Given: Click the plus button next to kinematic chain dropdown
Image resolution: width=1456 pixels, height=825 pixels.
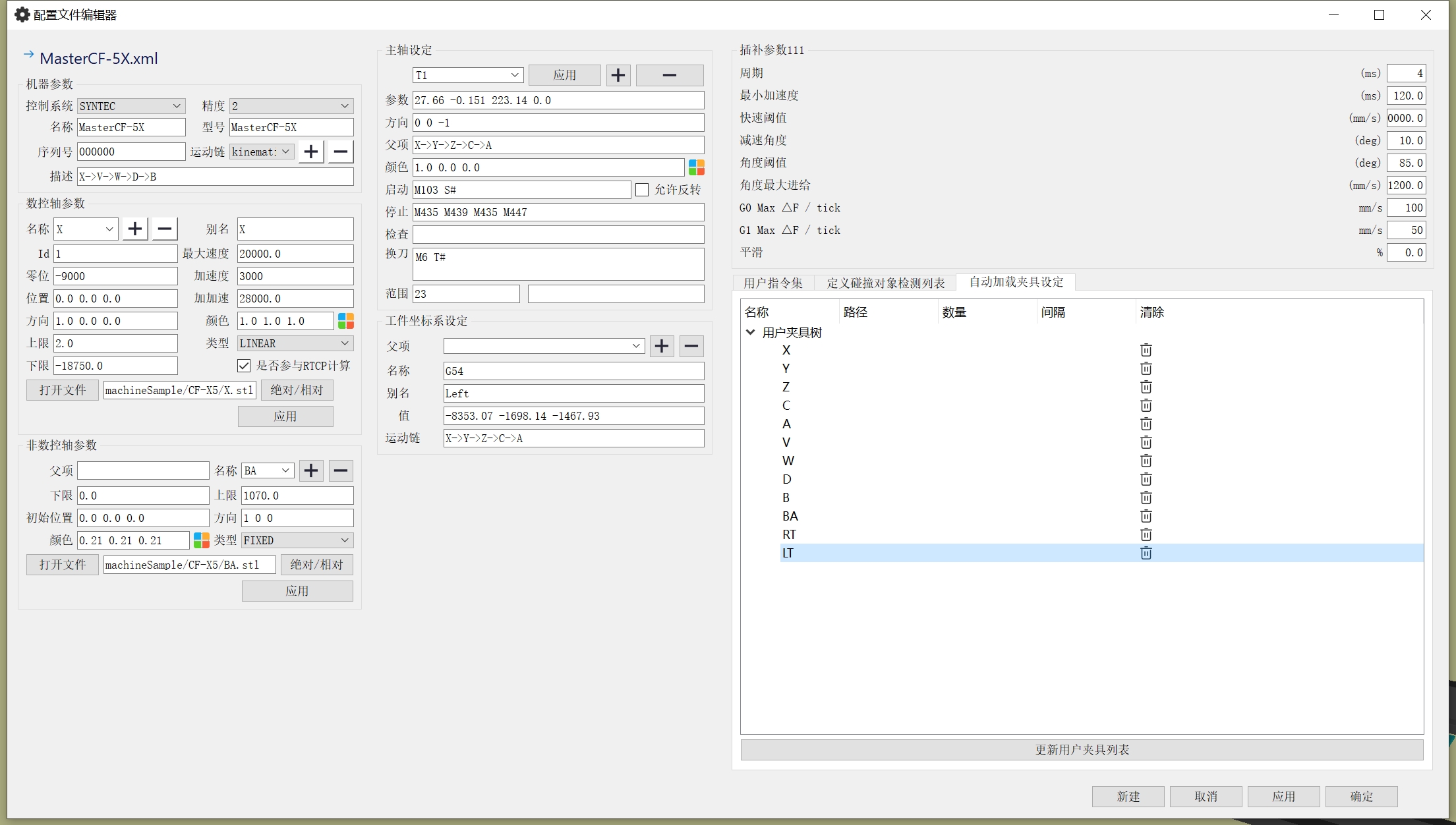Looking at the screenshot, I should point(311,152).
